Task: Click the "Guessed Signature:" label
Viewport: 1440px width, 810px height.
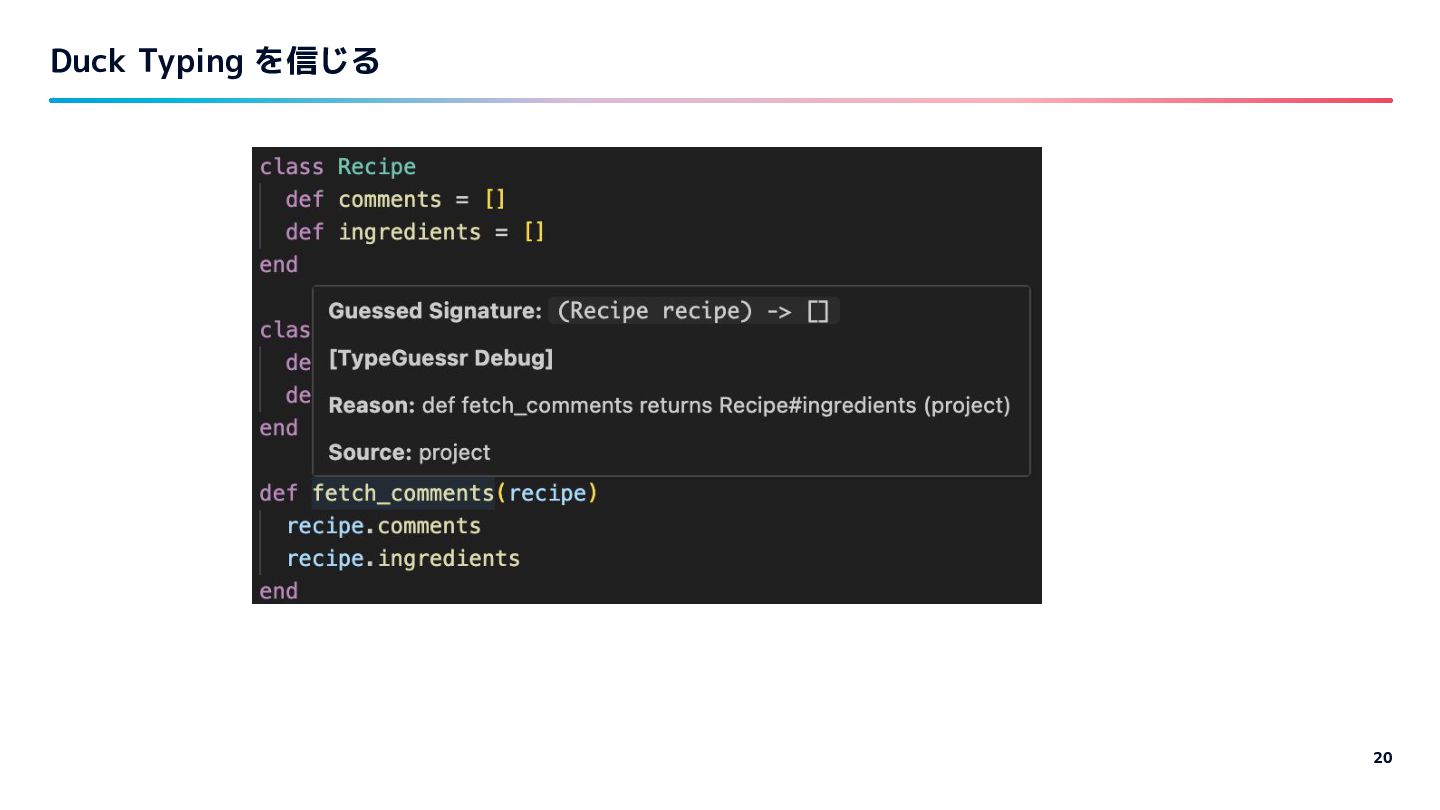Action: click(434, 311)
